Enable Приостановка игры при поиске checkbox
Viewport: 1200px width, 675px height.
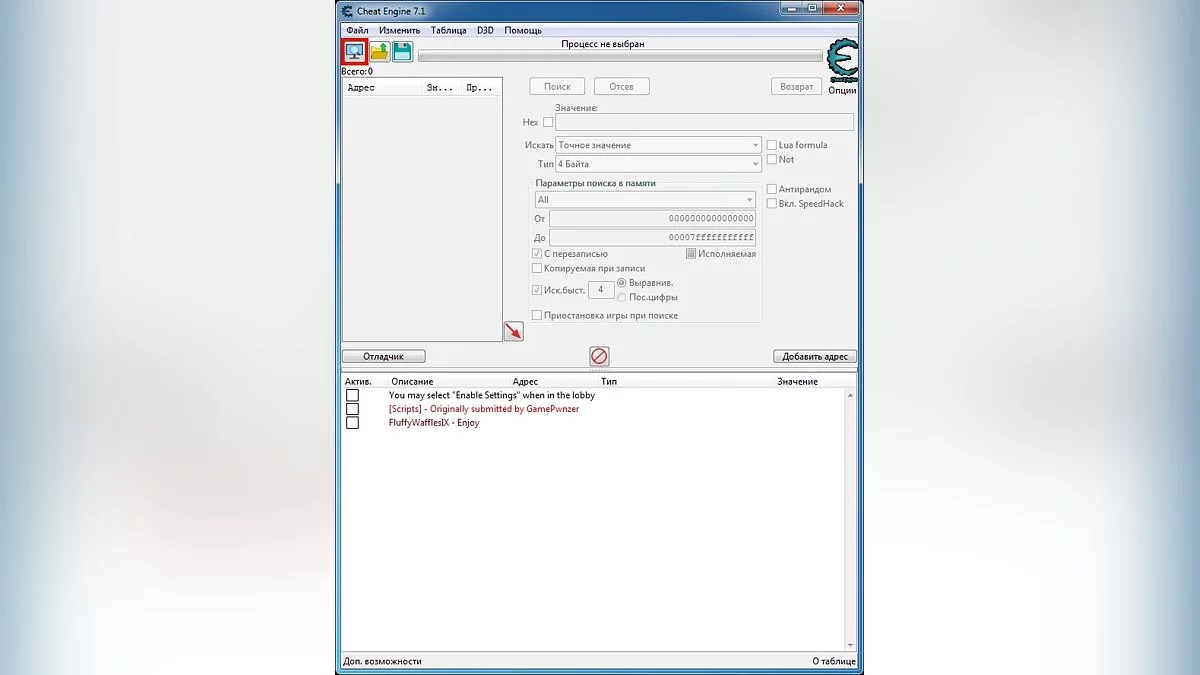pos(537,315)
